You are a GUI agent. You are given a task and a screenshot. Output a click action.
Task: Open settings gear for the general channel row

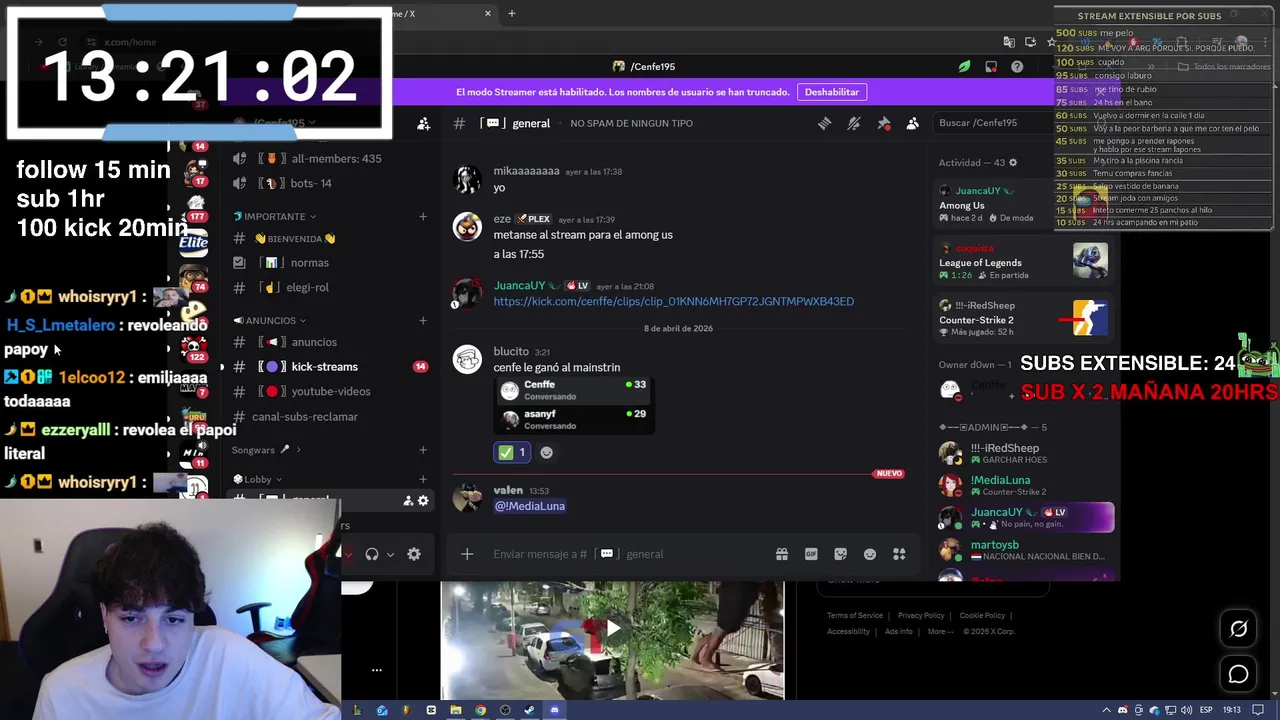423,500
